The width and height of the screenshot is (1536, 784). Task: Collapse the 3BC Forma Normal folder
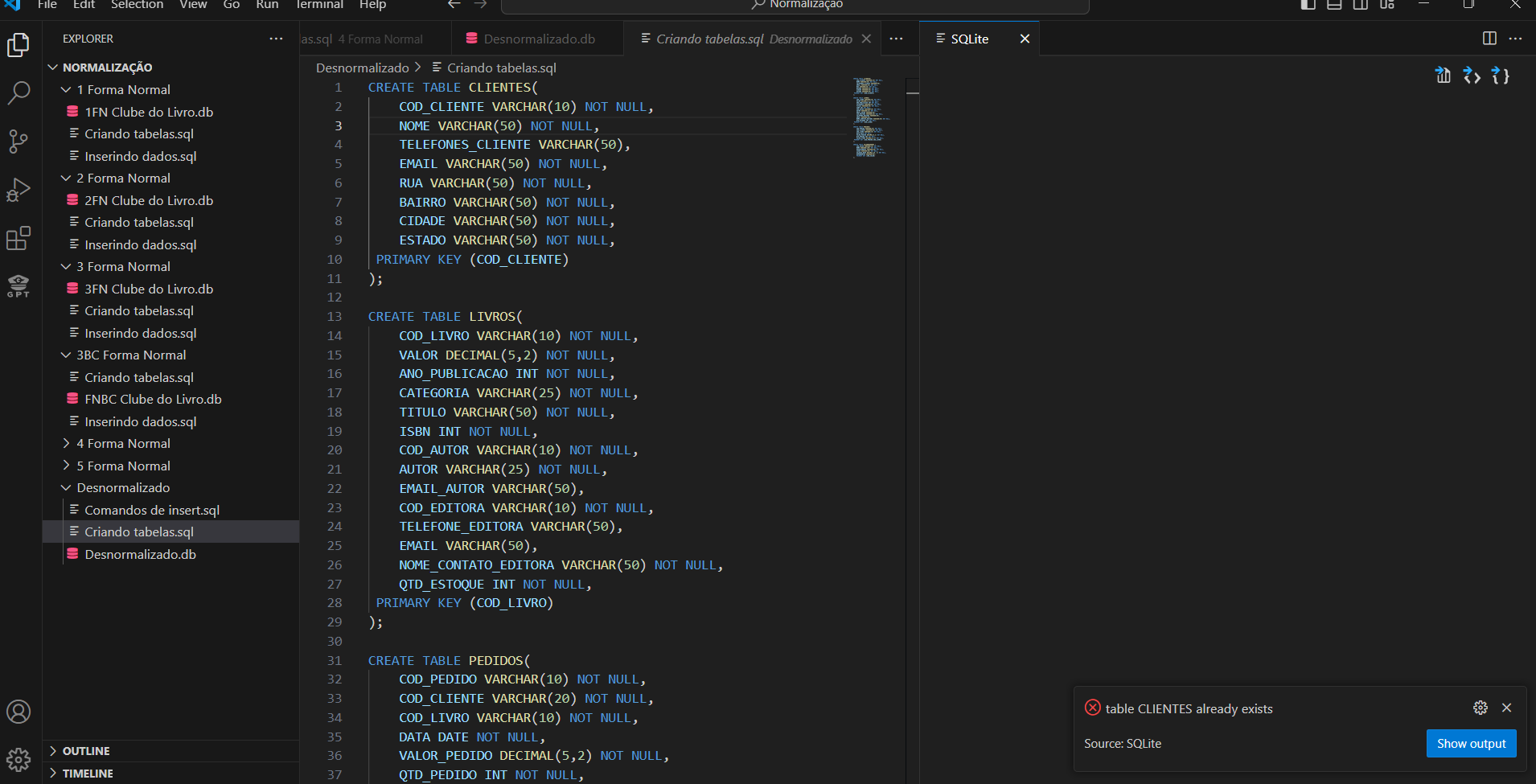click(170, 355)
